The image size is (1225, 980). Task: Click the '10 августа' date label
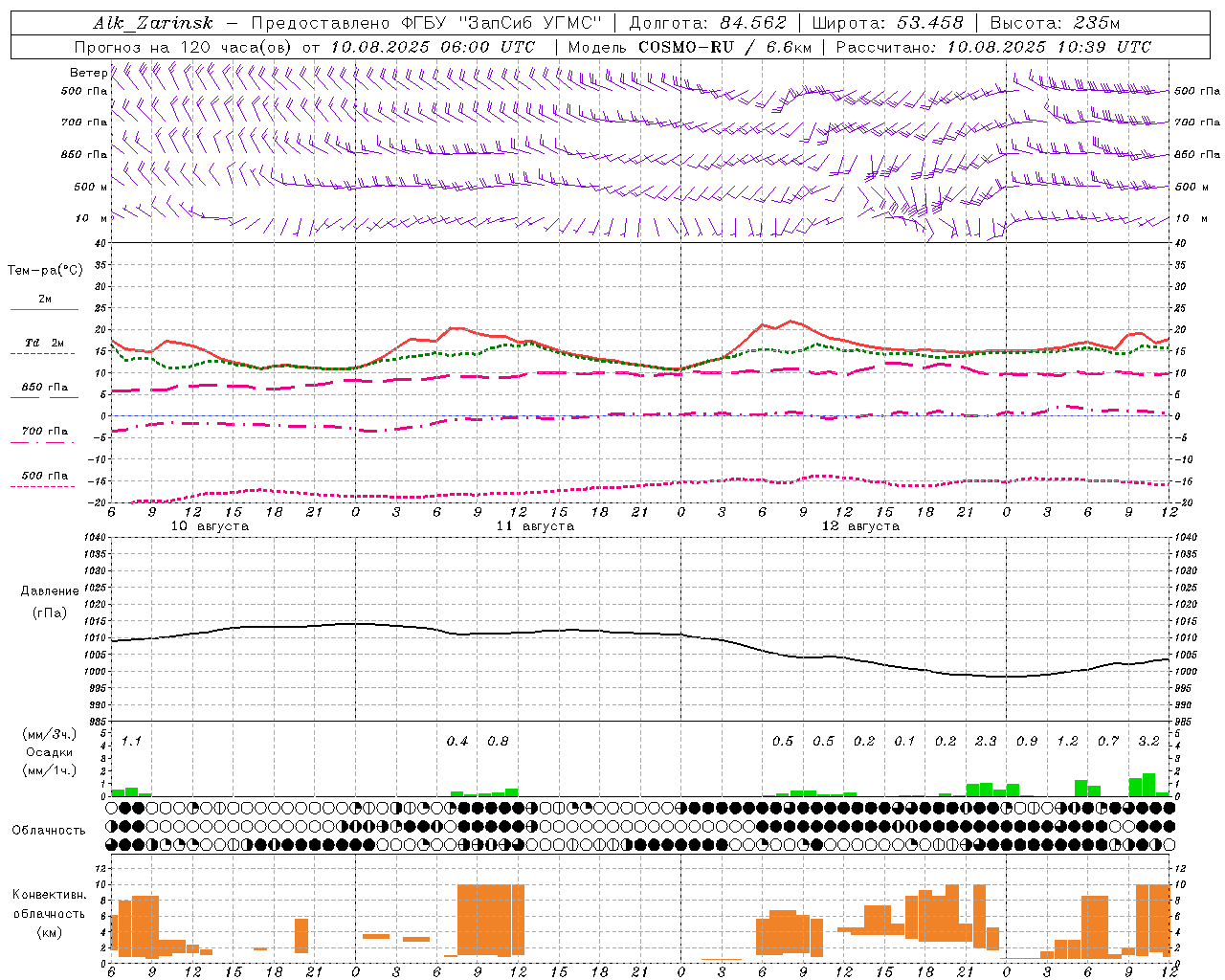coord(210,526)
